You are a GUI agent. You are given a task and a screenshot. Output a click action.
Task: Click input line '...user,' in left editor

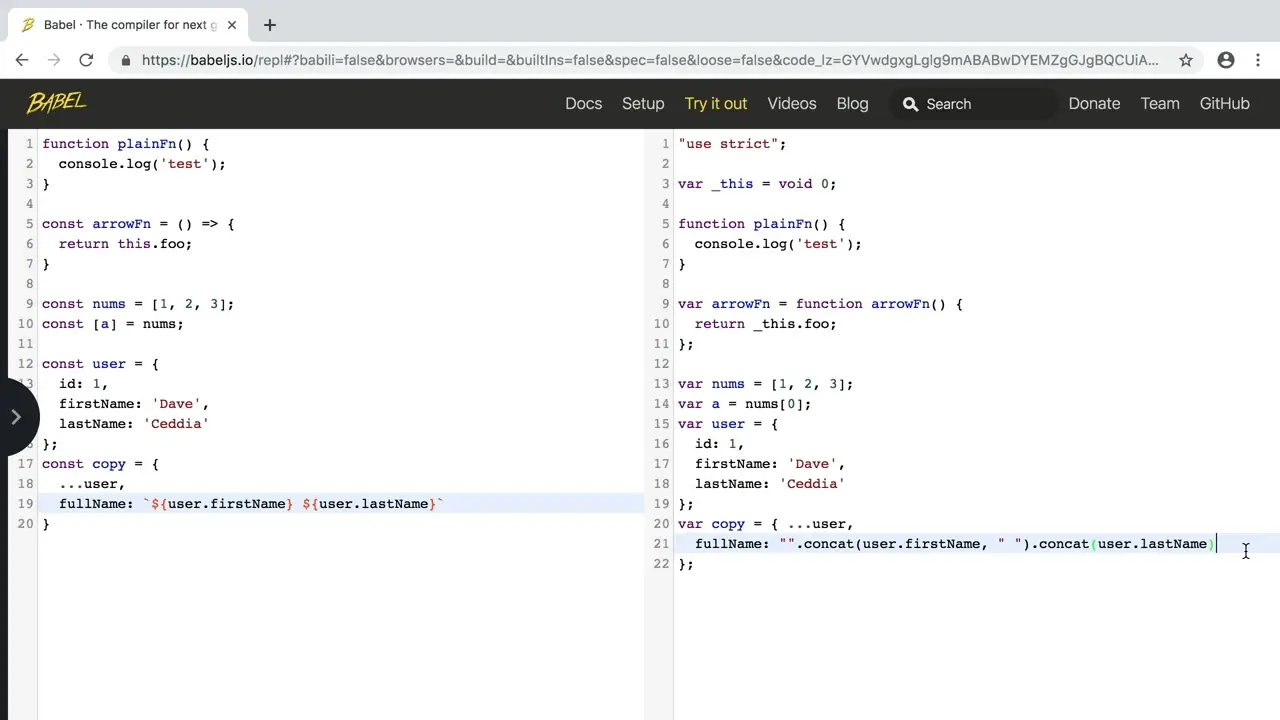point(92,484)
